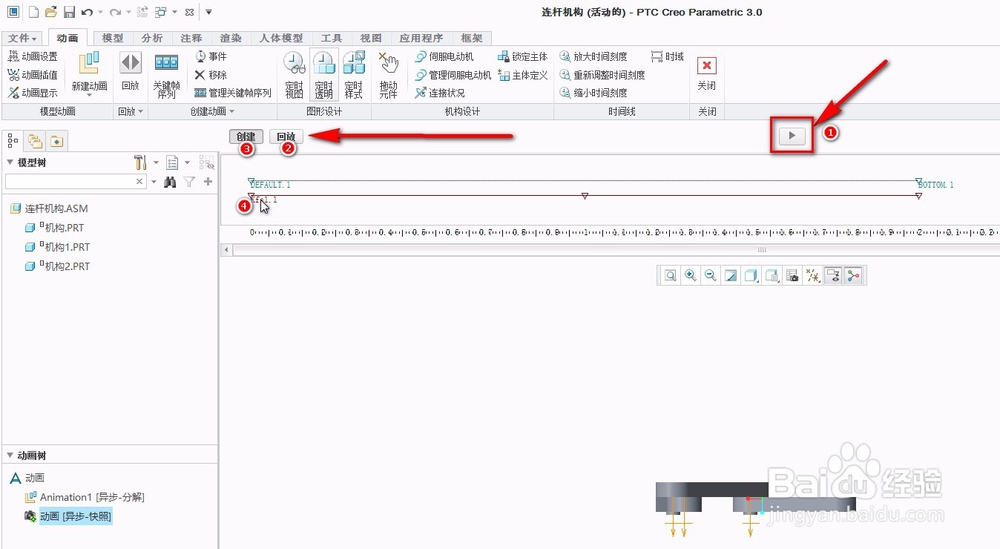Click the Save disk icon
Image resolution: width=1000 pixels, height=549 pixels.
70,12
